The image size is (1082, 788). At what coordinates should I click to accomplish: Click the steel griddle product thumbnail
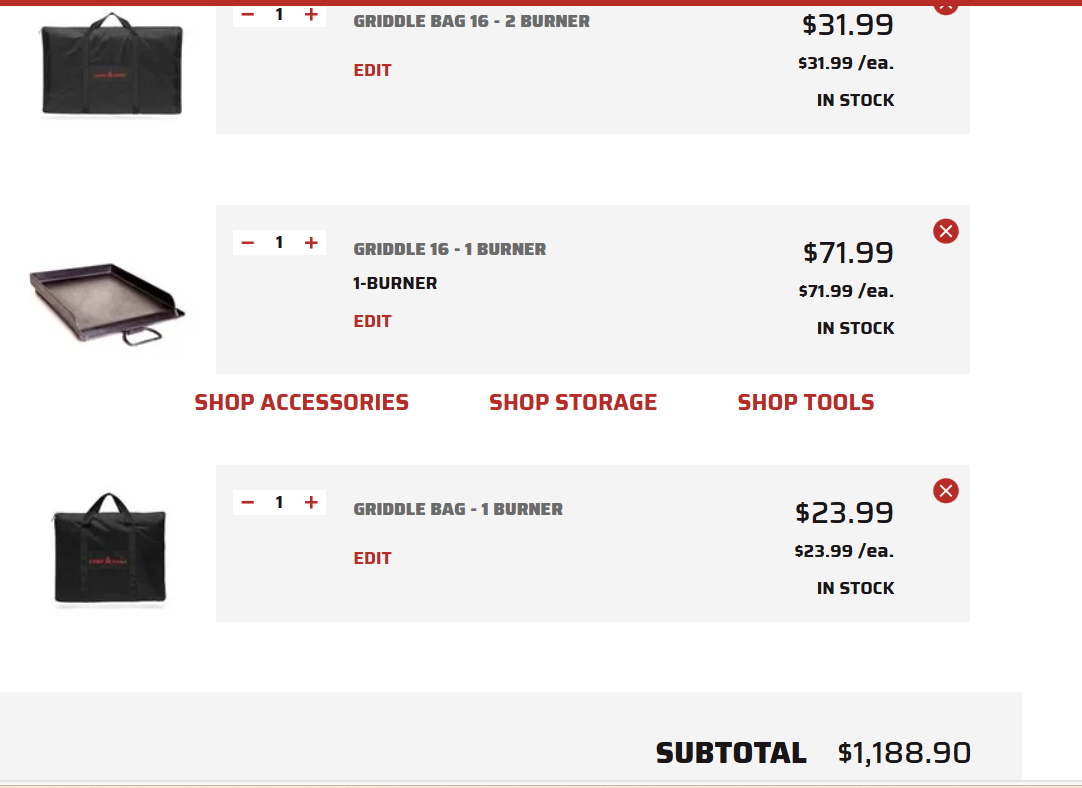pos(107,303)
